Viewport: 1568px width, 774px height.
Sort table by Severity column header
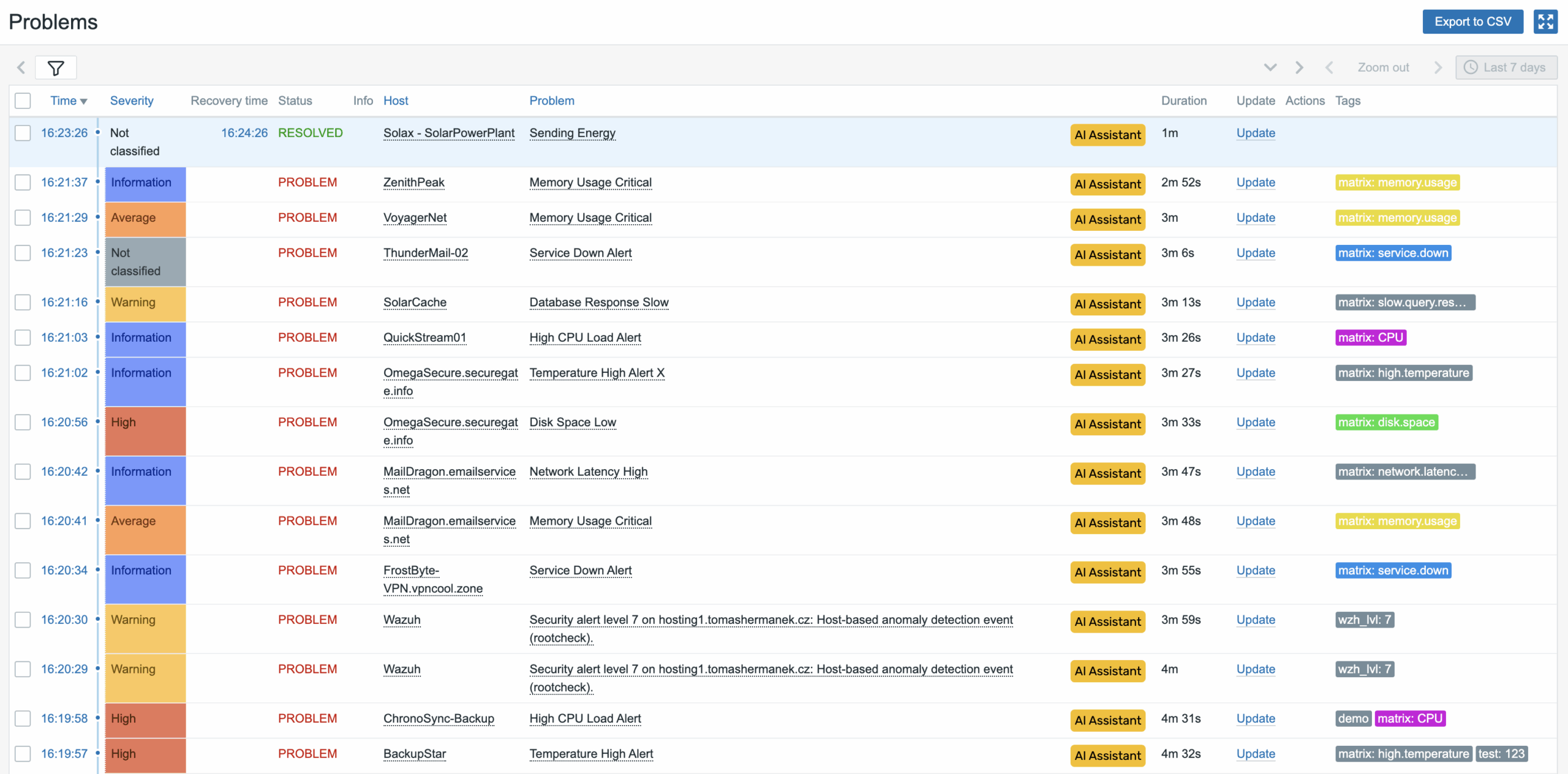(x=132, y=101)
